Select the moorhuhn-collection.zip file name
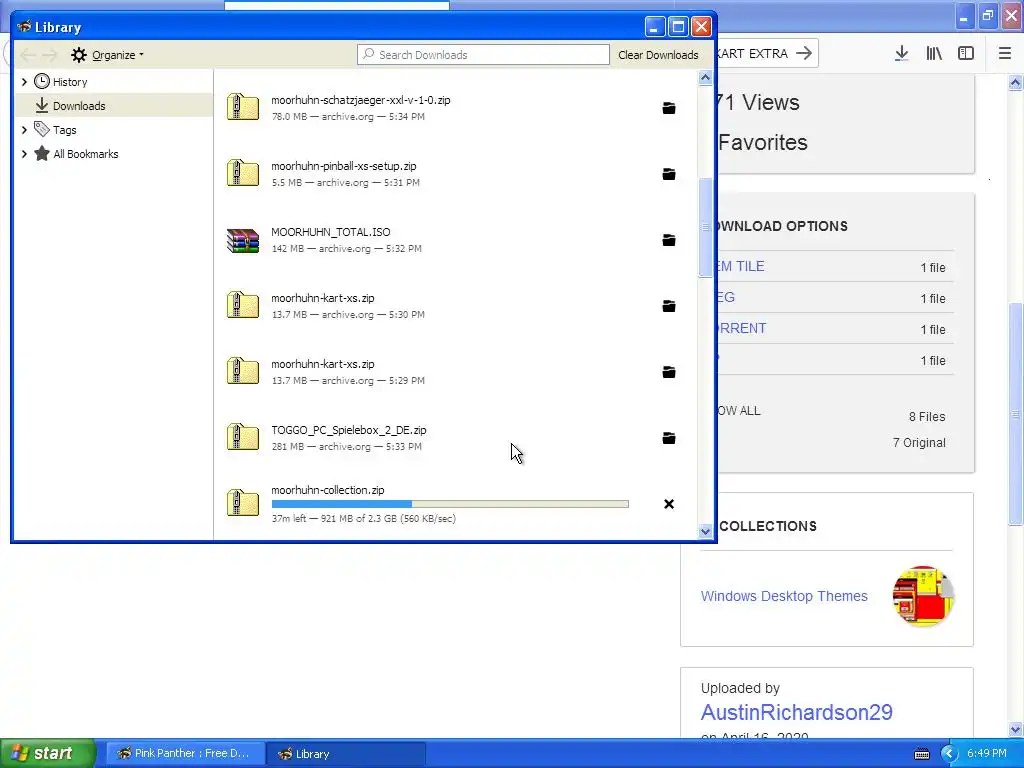Screen dimensions: 1024x768 click(x=328, y=490)
